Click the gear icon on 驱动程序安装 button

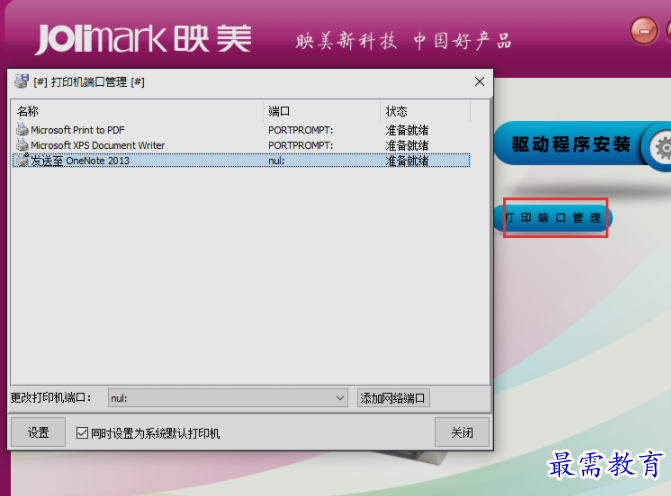coord(662,148)
